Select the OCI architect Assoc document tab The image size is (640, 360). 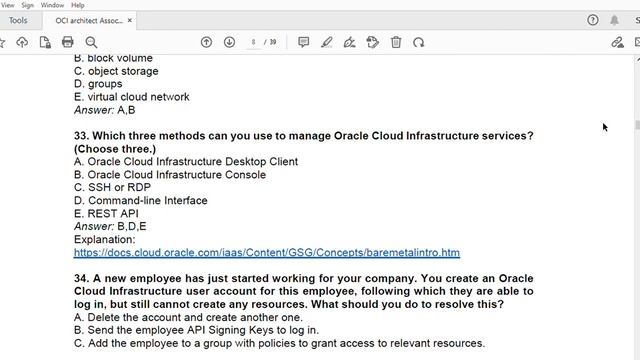(x=89, y=20)
